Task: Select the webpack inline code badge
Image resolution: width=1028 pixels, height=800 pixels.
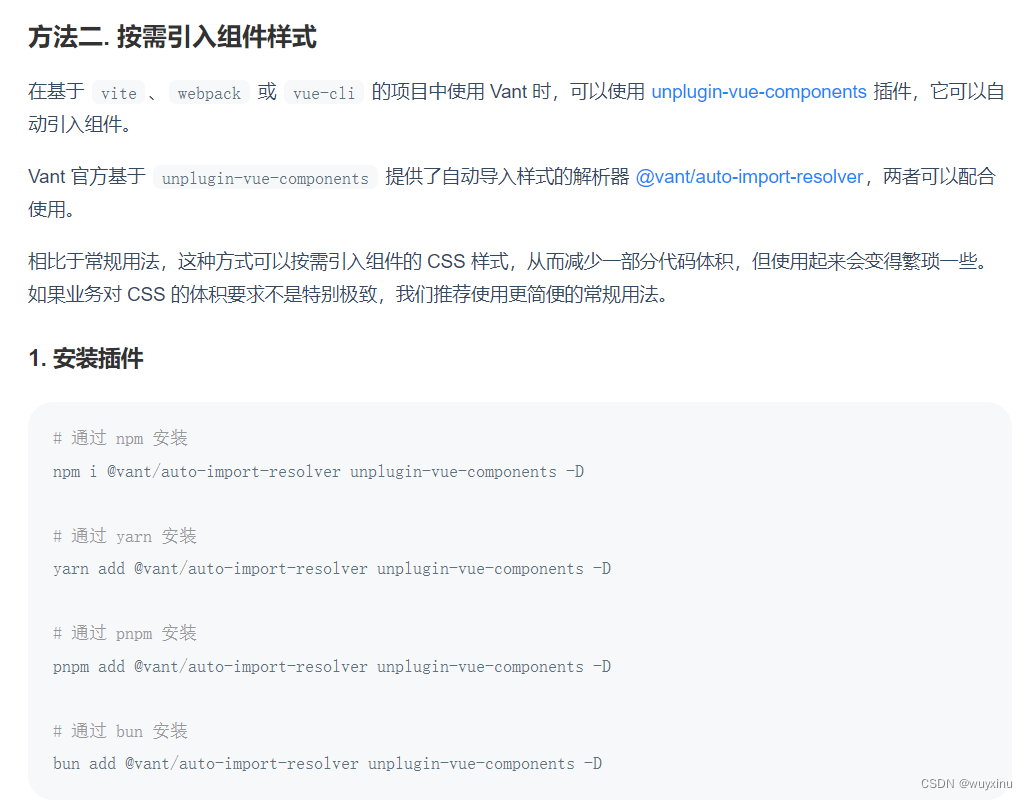Action: pos(208,93)
